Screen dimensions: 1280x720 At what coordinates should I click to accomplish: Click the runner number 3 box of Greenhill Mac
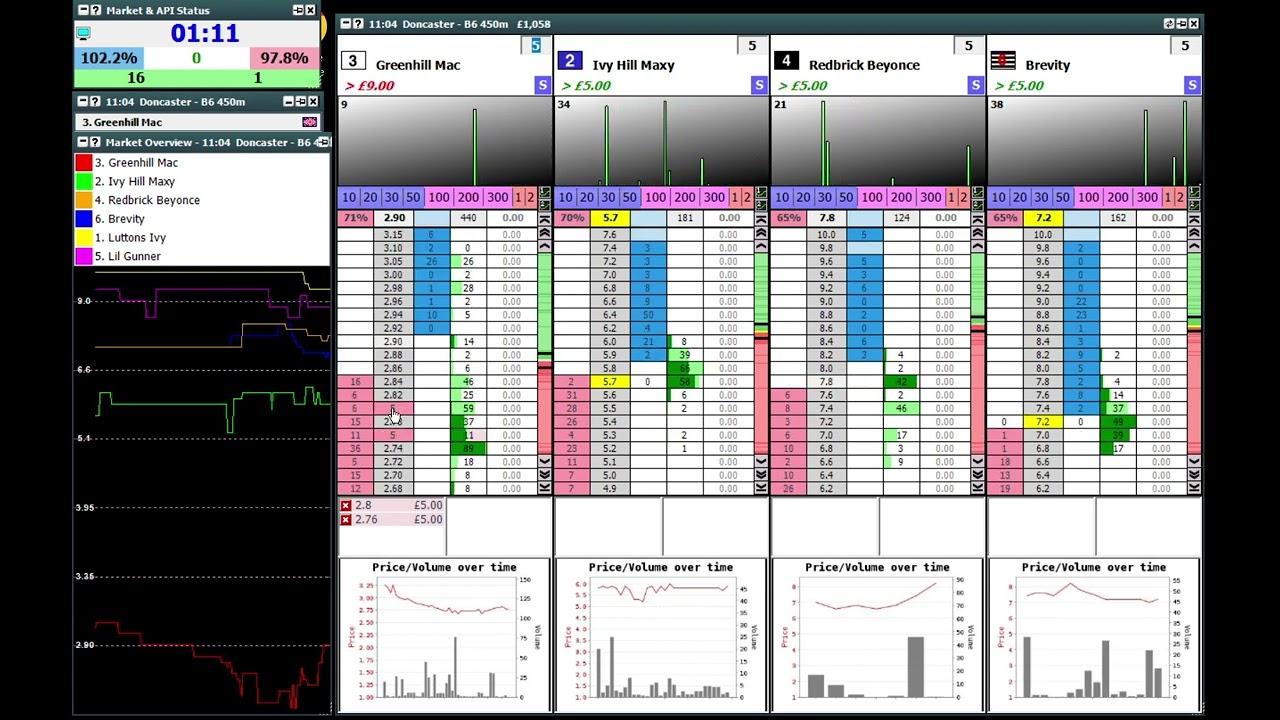pyautogui.click(x=352, y=62)
